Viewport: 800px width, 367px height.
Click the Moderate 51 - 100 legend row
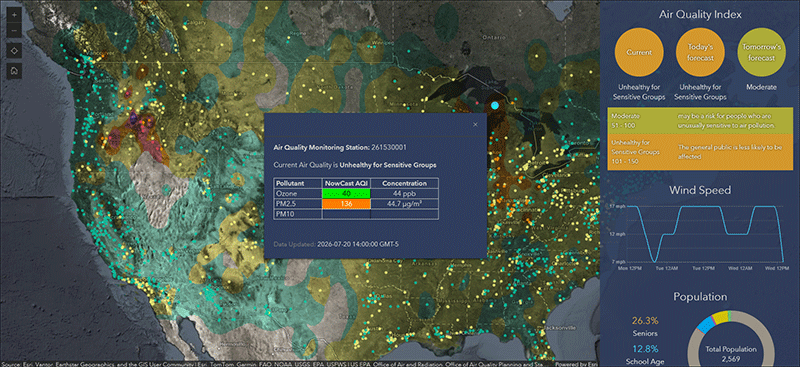[700, 121]
